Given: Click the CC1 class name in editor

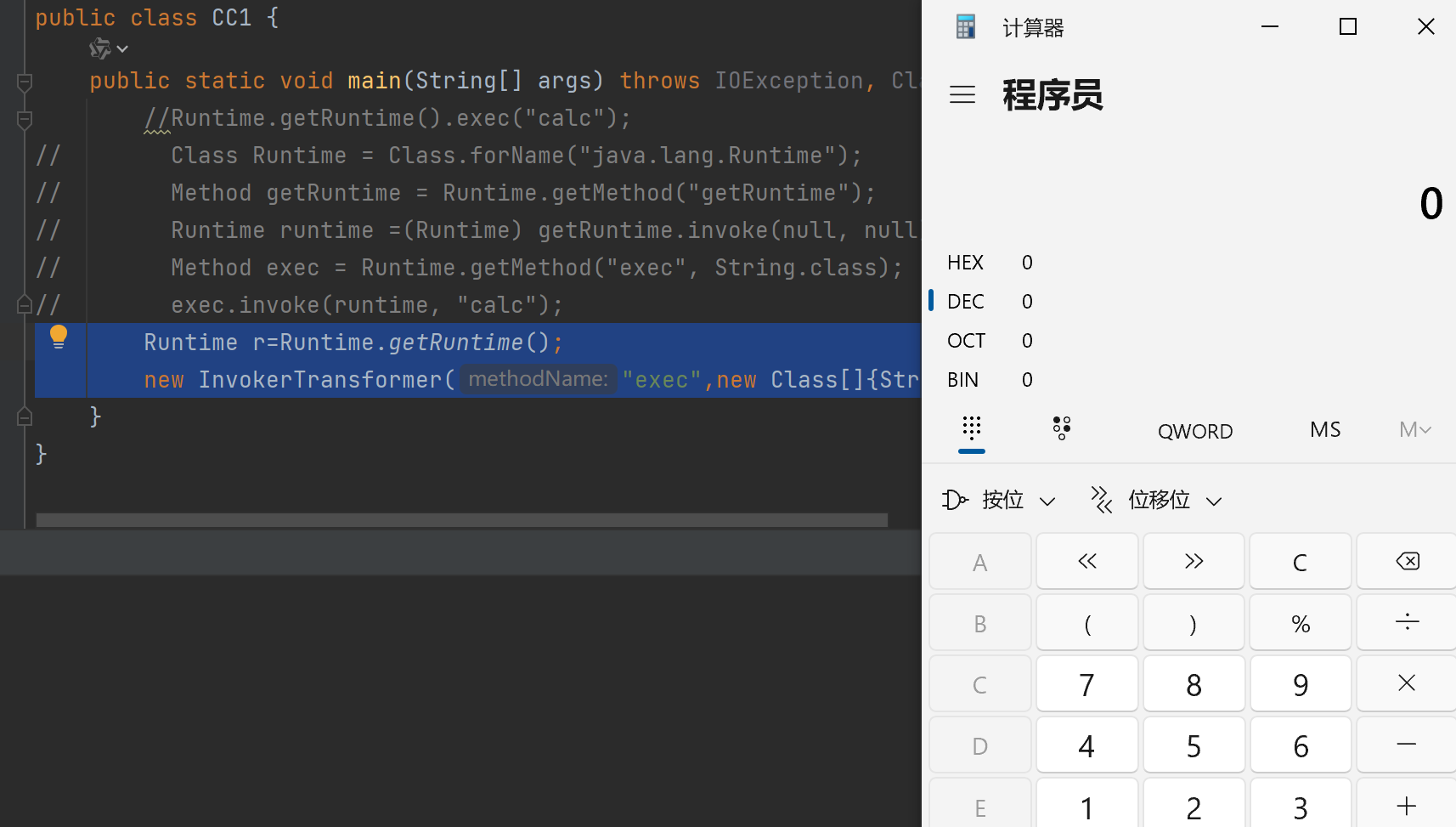Looking at the screenshot, I should (232, 18).
